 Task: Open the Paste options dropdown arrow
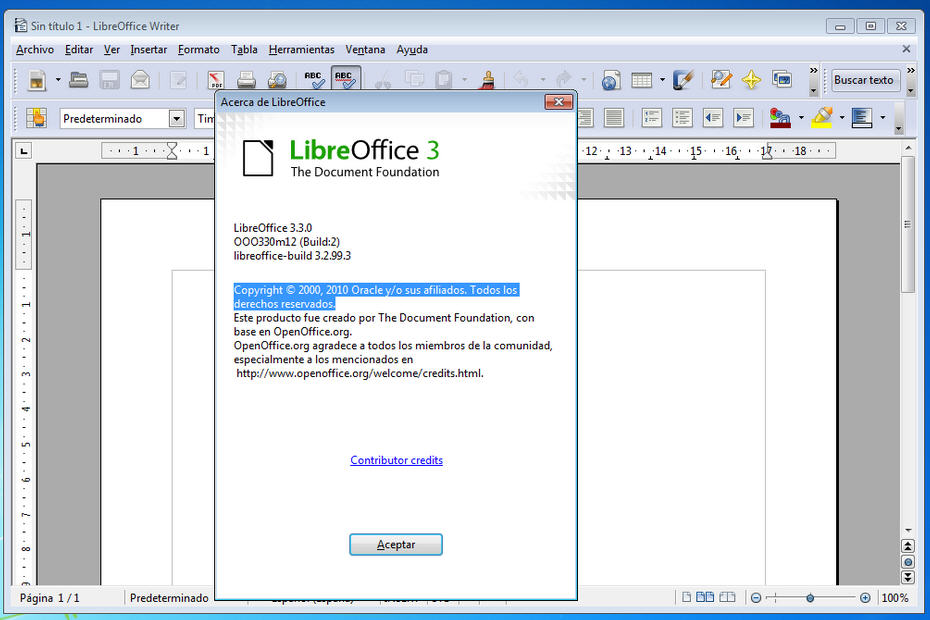pos(465,79)
